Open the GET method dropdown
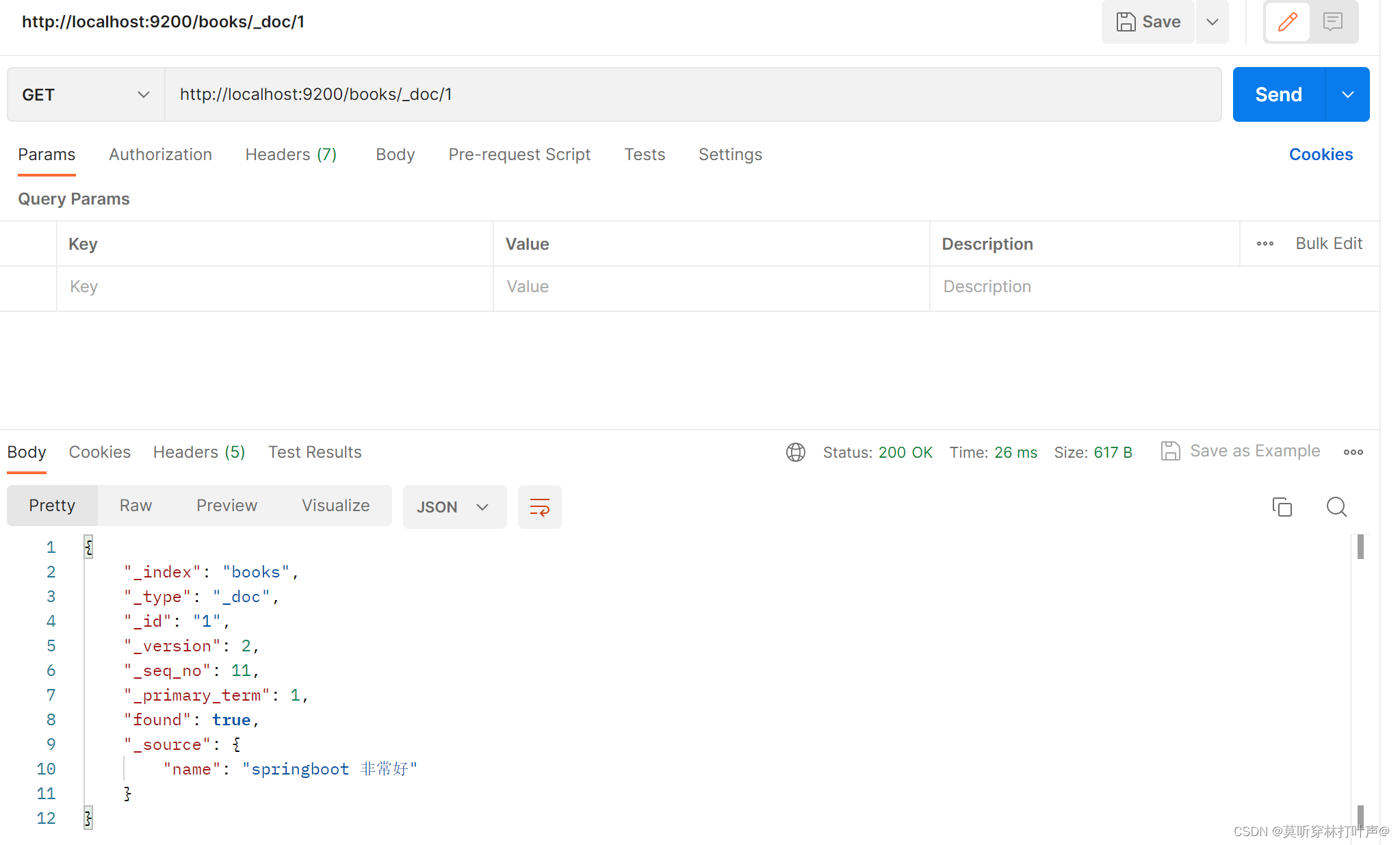 pyautogui.click(x=86, y=94)
